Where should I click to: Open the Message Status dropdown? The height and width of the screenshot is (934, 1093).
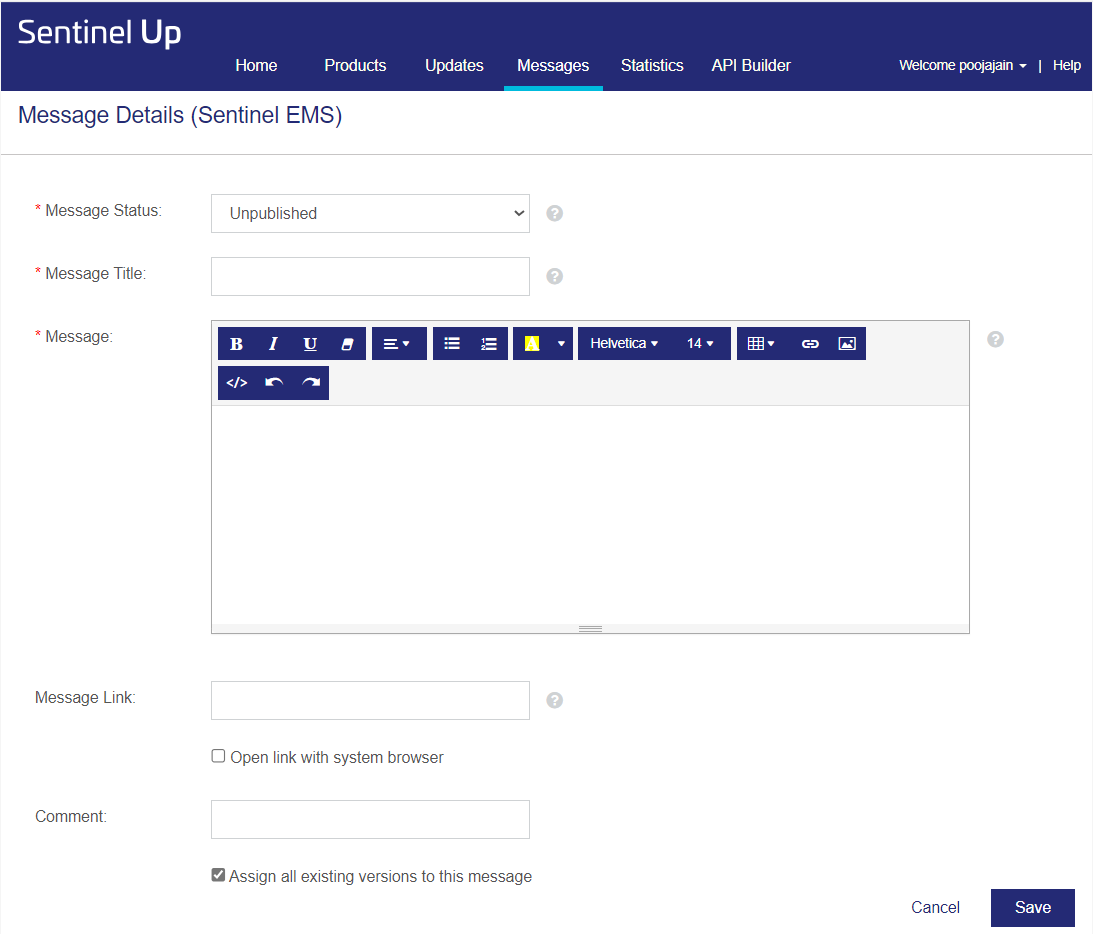[x=370, y=213]
